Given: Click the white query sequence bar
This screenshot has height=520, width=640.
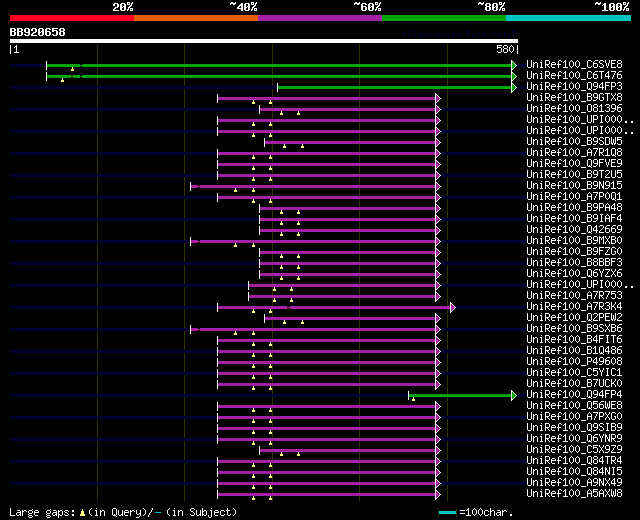Looking at the screenshot, I should pos(264,41).
